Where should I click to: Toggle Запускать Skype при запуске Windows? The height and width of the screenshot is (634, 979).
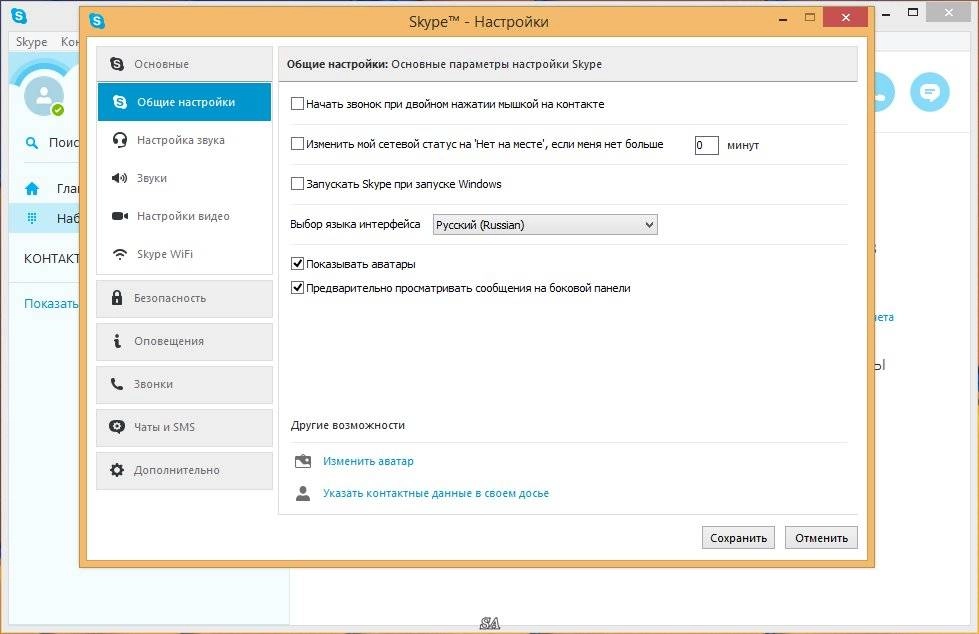click(297, 184)
